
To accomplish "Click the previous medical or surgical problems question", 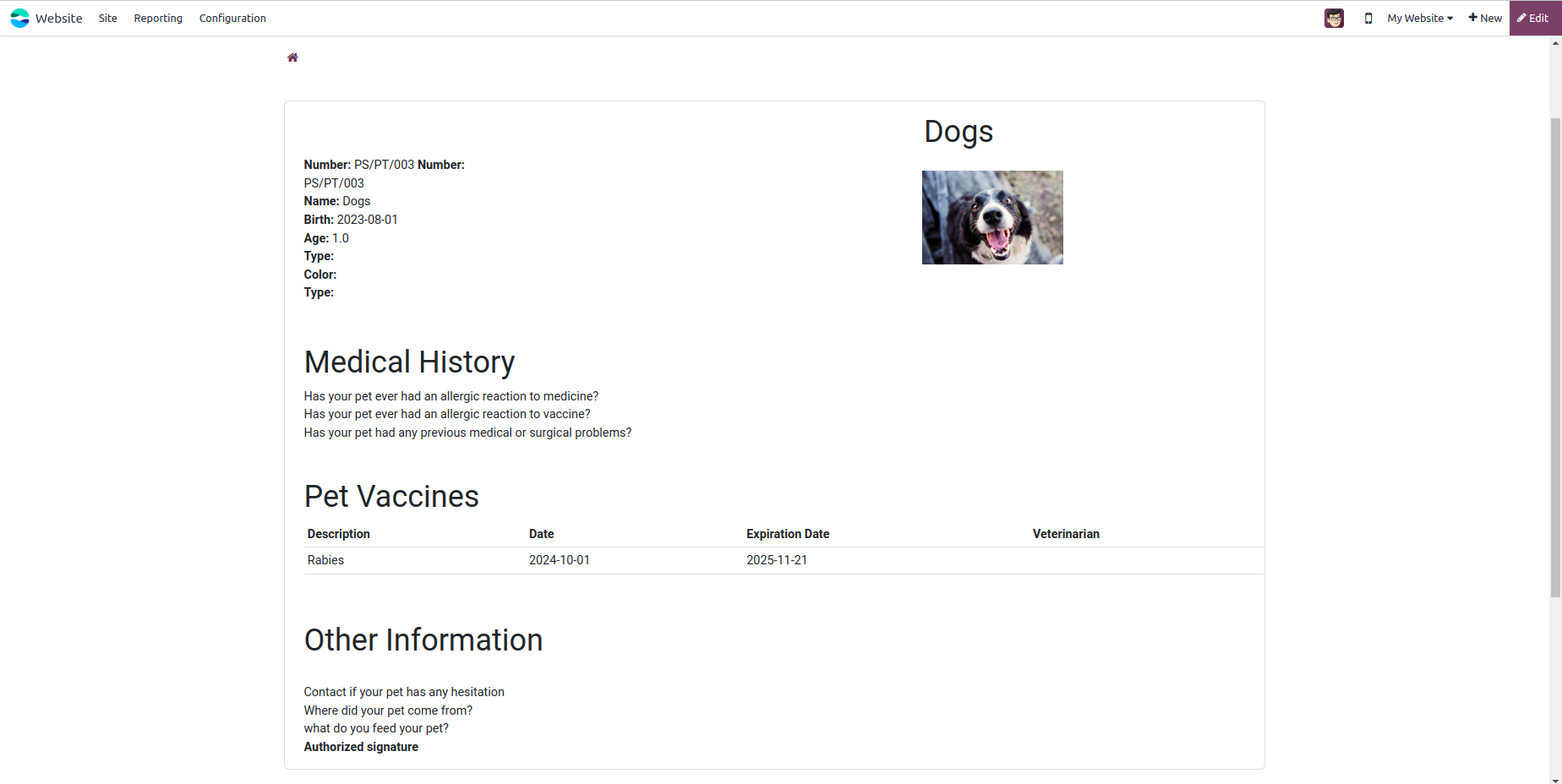I will tap(467, 433).
